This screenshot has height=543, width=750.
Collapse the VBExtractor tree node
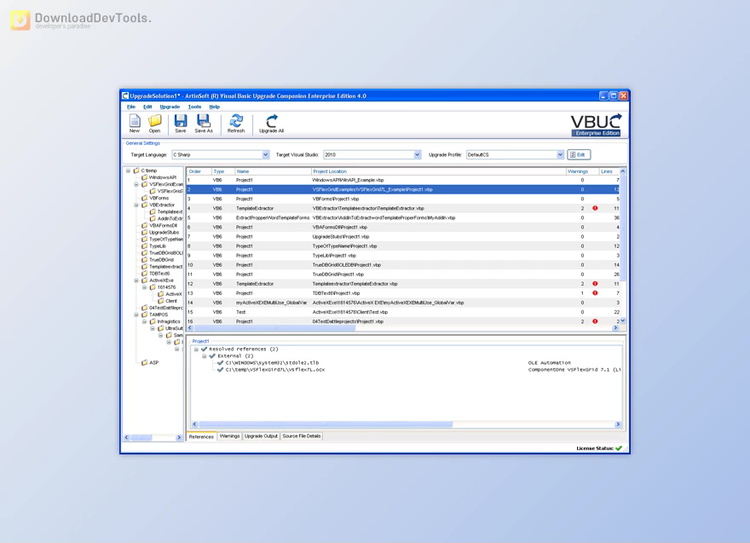136,205
